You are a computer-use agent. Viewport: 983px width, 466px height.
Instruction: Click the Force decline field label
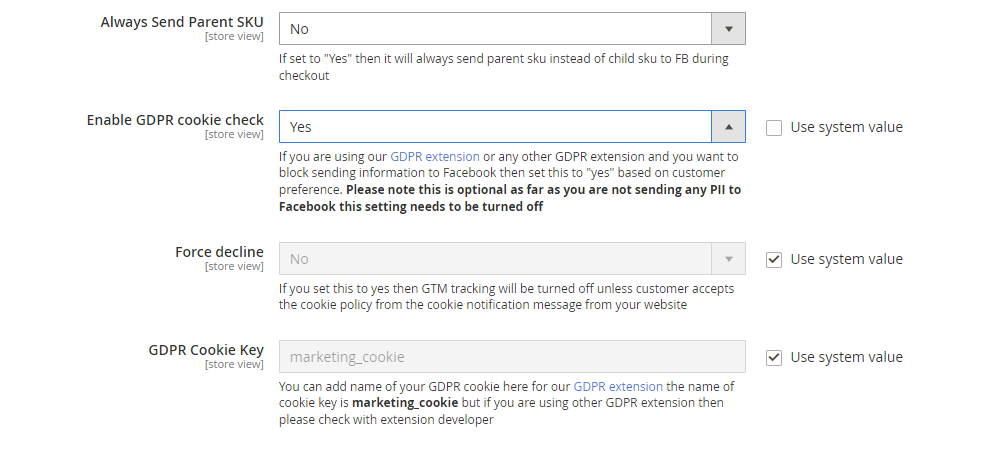pyautogui.click(x=219, y=252)
